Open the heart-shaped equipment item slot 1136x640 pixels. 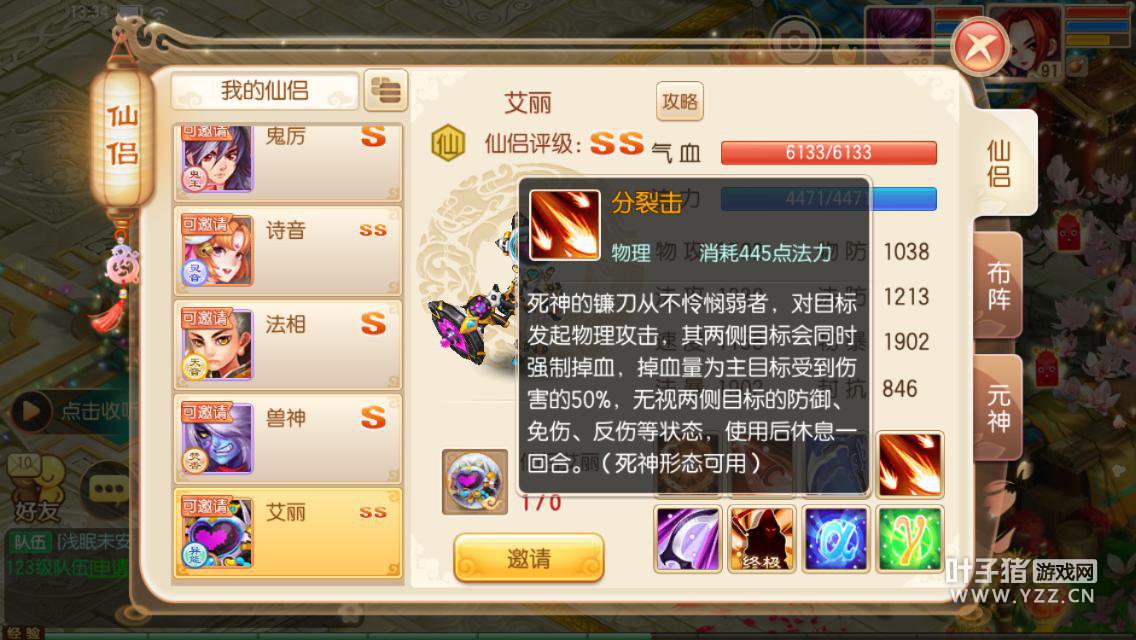pyautogui.click(x=475, y=482)
